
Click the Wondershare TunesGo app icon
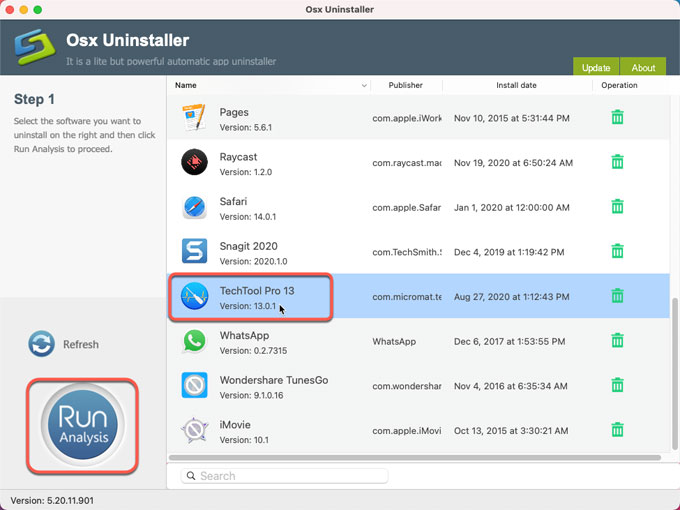(194, 385)
